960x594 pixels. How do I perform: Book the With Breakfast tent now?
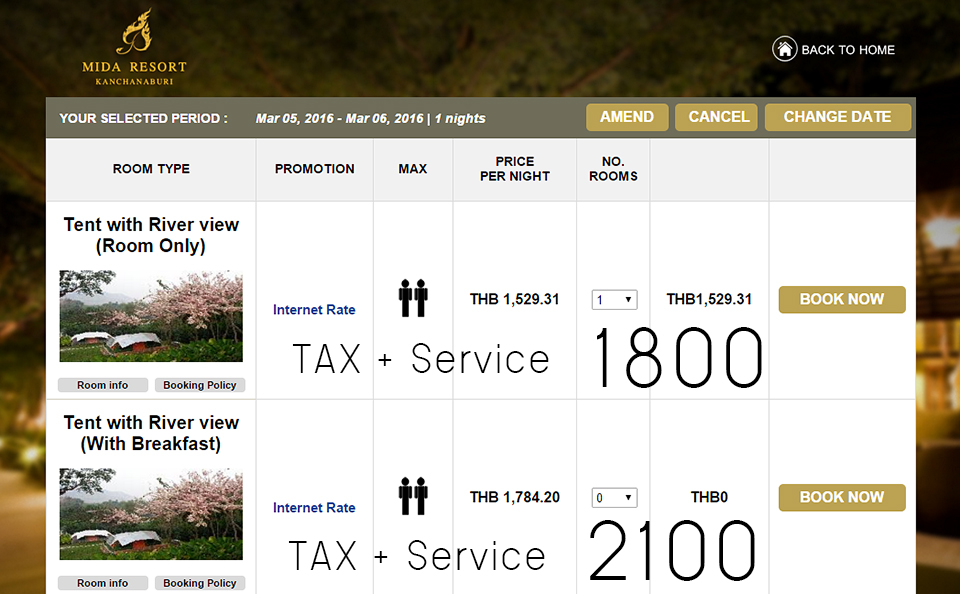pyautogui.click(x=842, y=497)
